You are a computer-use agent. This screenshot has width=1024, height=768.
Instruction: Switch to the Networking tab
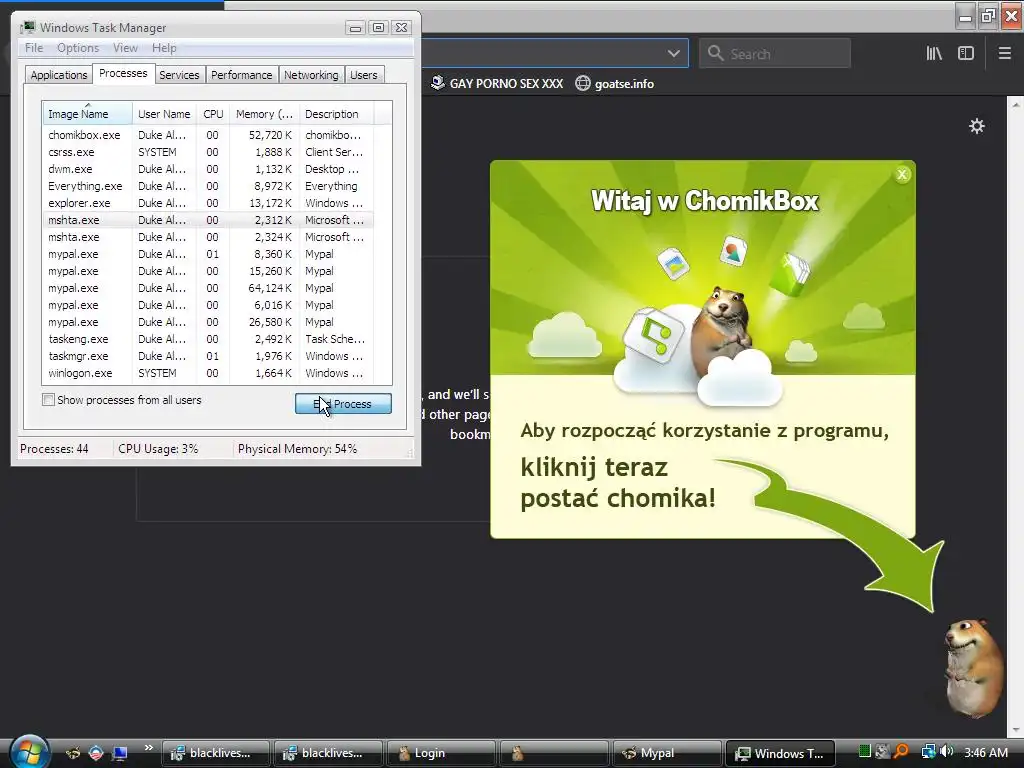coord(311,75)
